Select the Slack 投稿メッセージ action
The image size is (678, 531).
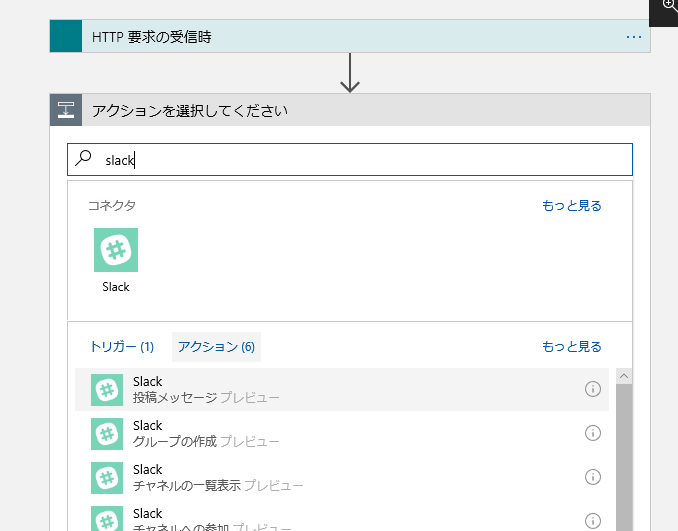pyautogui.click(x=342, y=390)
